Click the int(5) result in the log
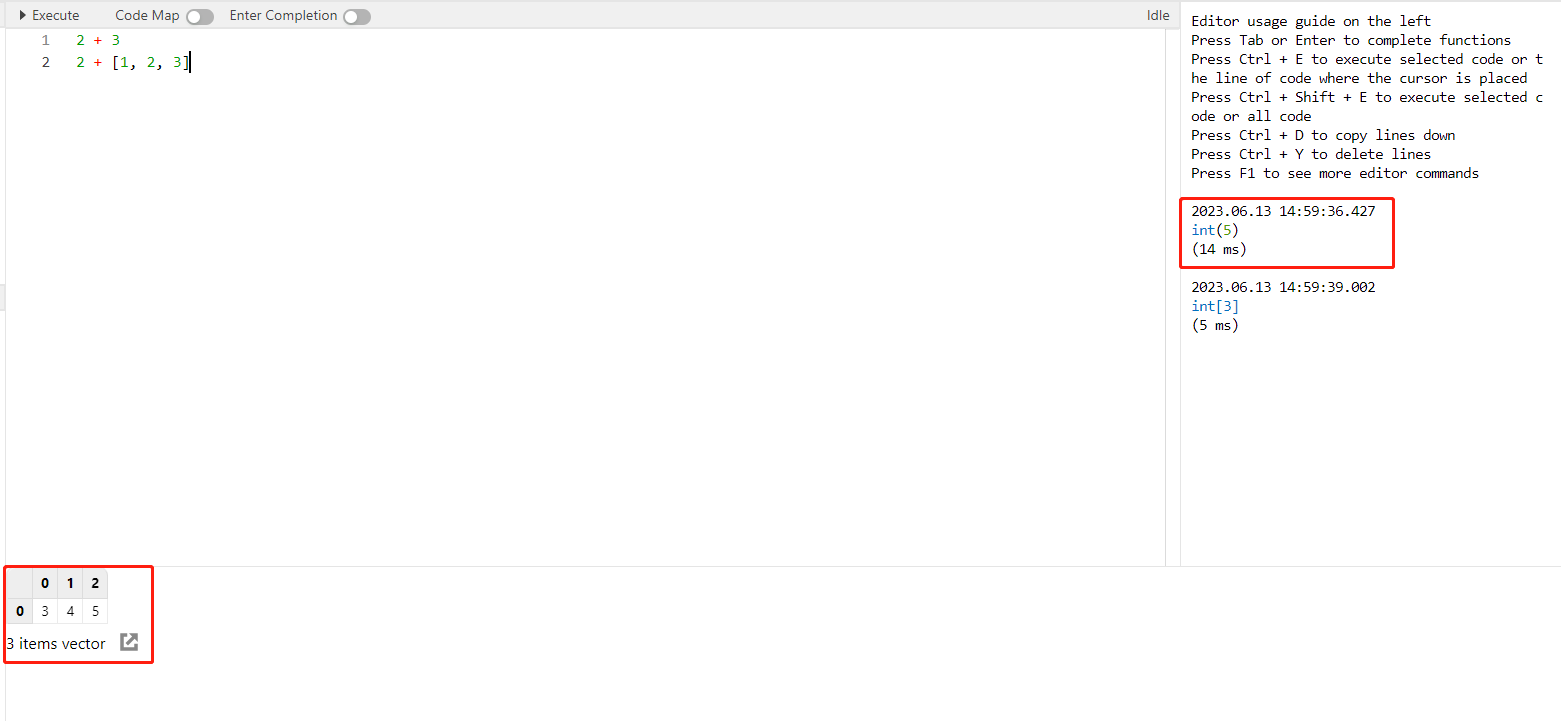This screenshot has height=721, width=1561. click(1214, 230)
